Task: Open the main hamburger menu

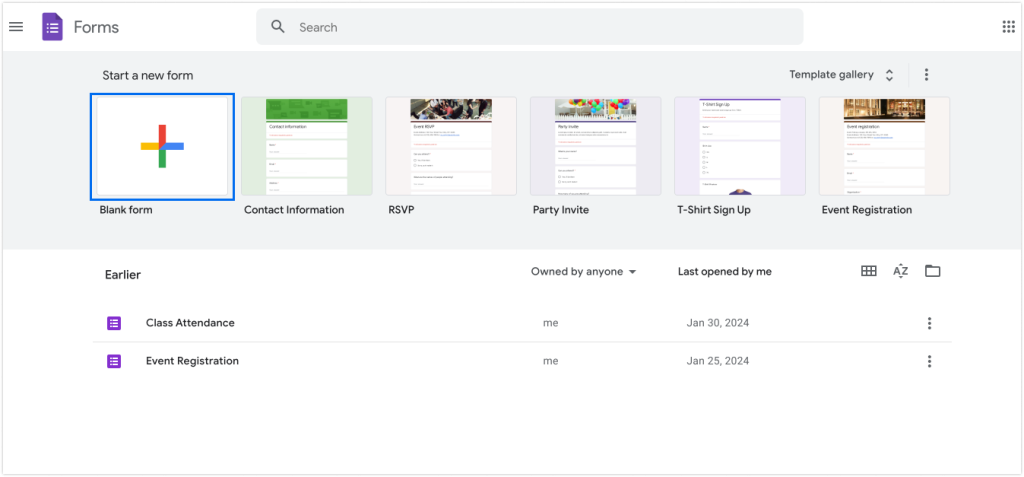Action: (16, 27)
